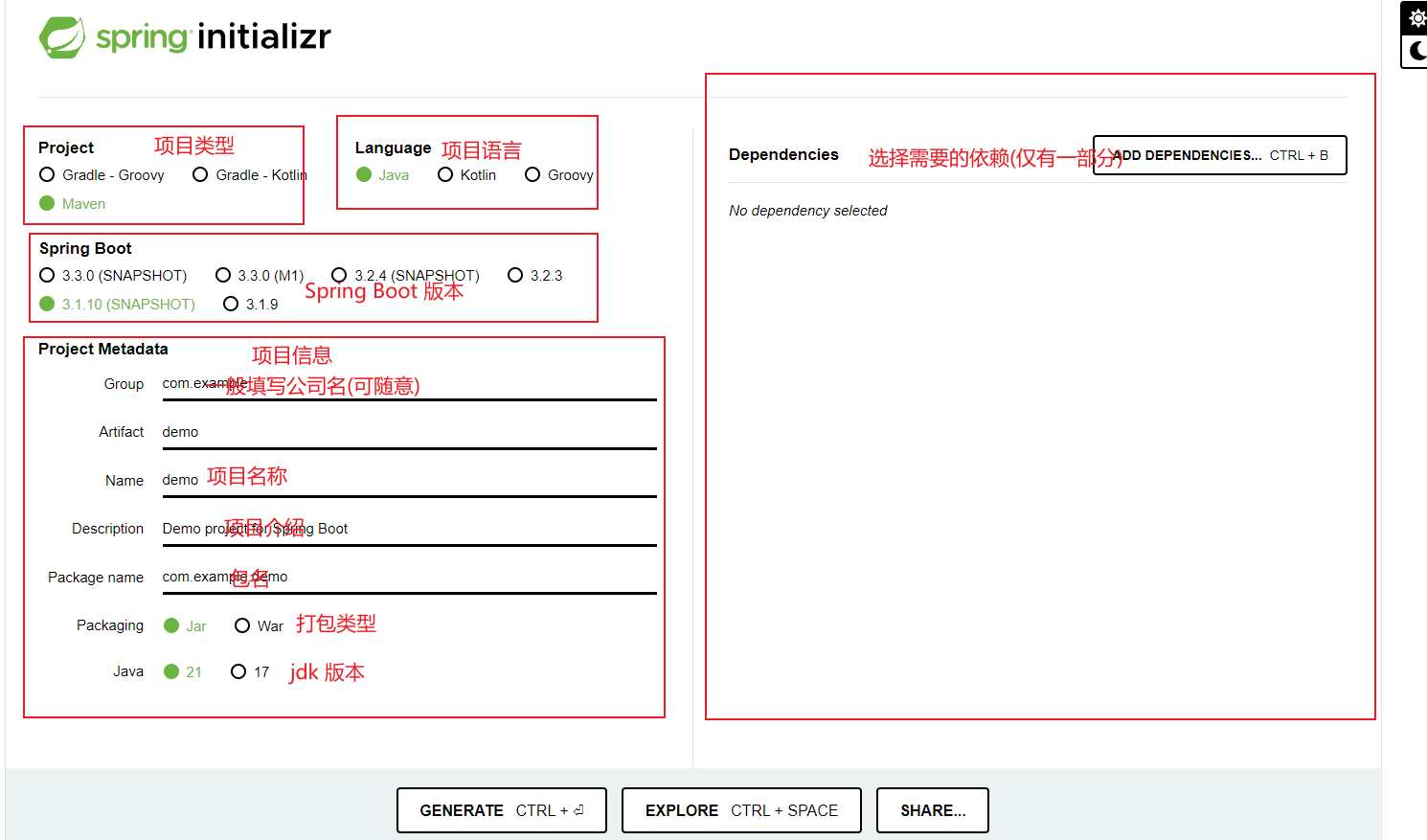
Task: Set packaging to War
Action: pos(242,625)
